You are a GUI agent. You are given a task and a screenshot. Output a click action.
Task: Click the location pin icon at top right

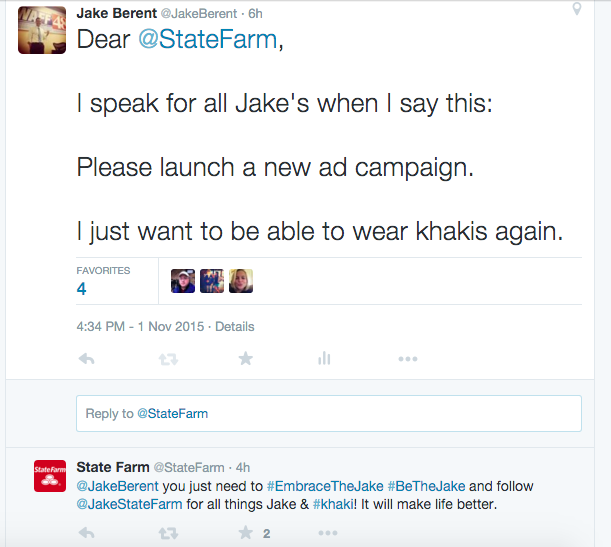(577, 9)
